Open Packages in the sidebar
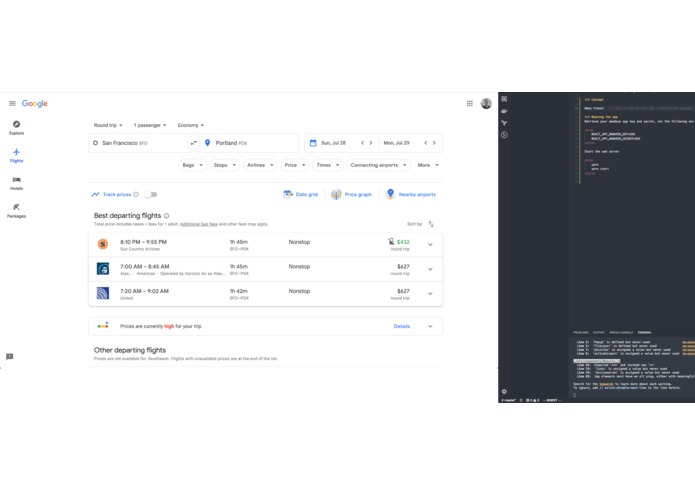The height and width of the screenshot is (494, 695). [16, 211]
